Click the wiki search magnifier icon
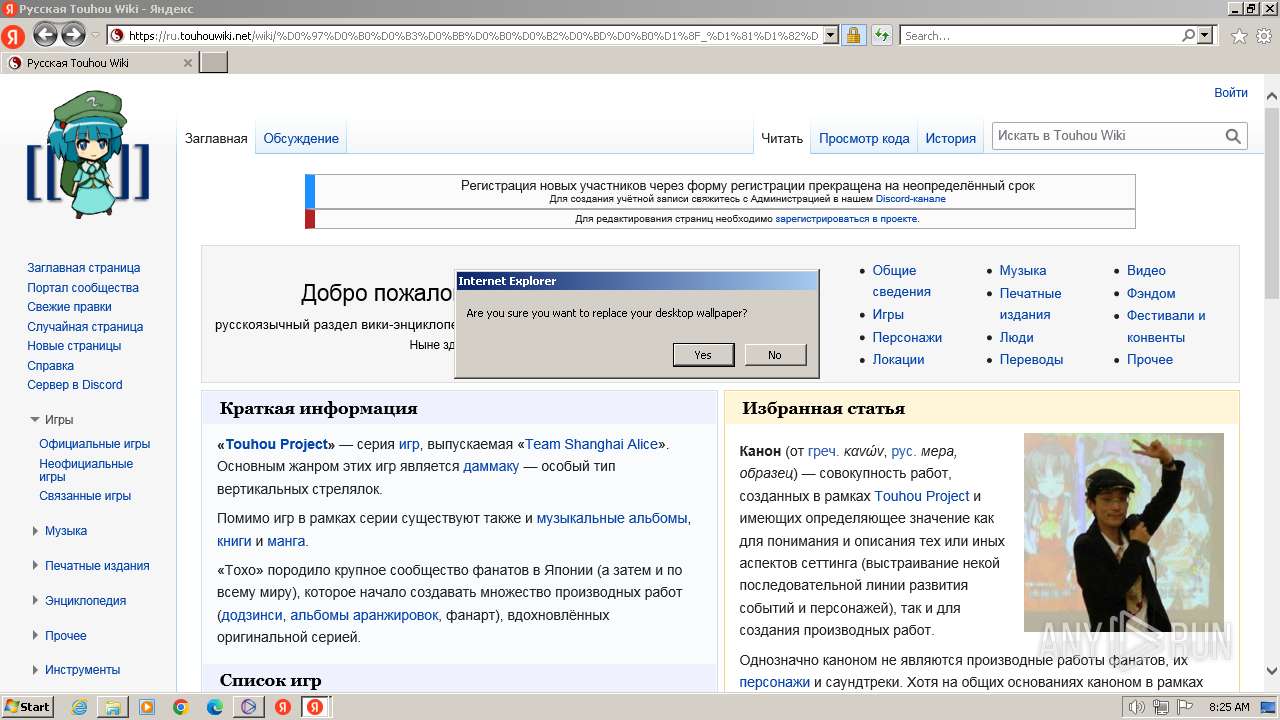The image size is (1280, 720). click(1233, 136)
